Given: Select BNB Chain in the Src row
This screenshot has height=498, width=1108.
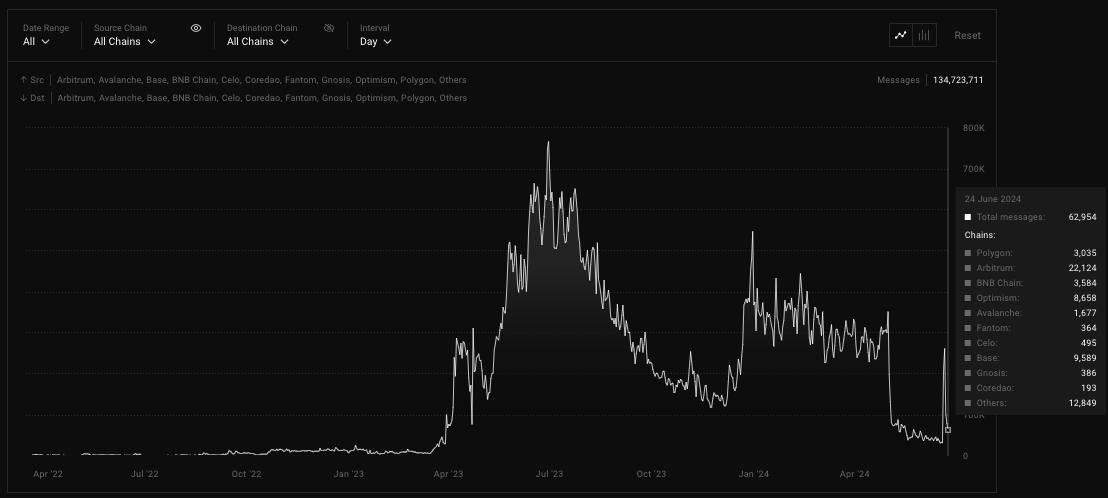Looking at the screenshot, I should (194, 80).
